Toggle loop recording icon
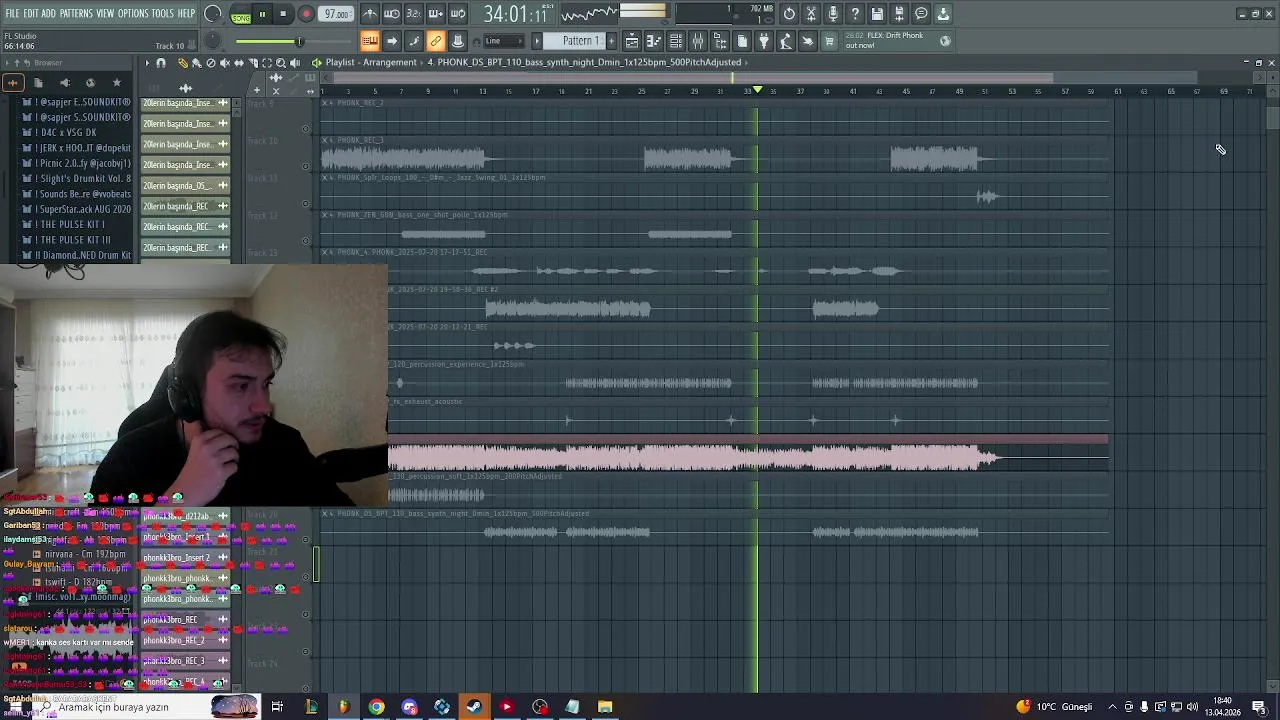The width and height of the screenshot is (1280, 720). pos(458,14)
